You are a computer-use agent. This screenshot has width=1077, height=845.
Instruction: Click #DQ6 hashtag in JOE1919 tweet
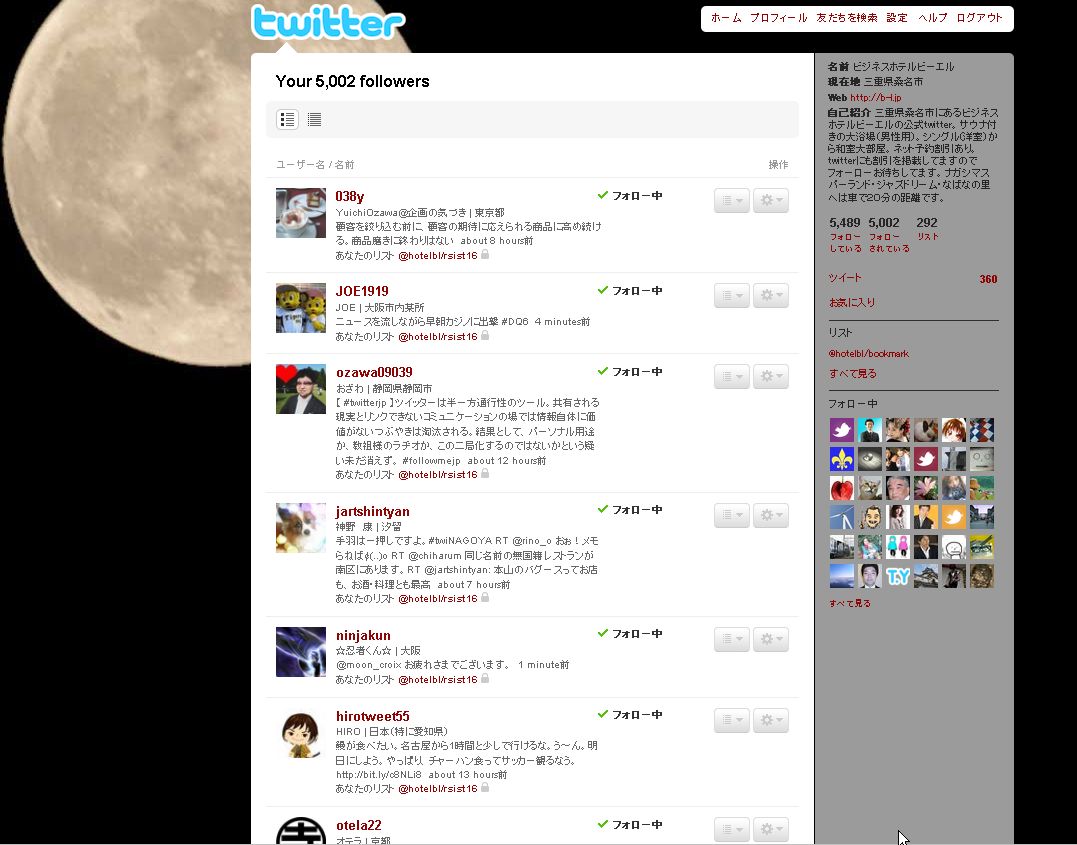click(514, 322)
